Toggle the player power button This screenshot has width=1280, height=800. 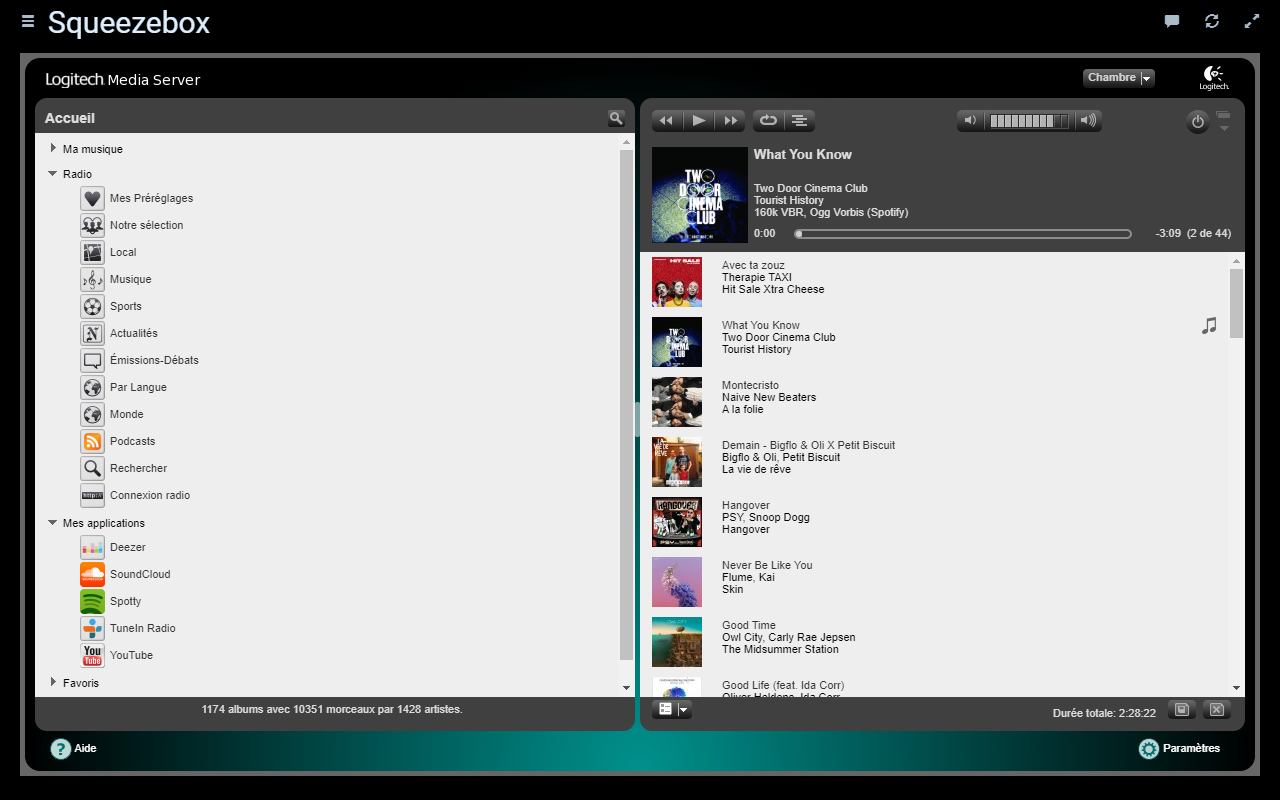[x=1198, y=122]
